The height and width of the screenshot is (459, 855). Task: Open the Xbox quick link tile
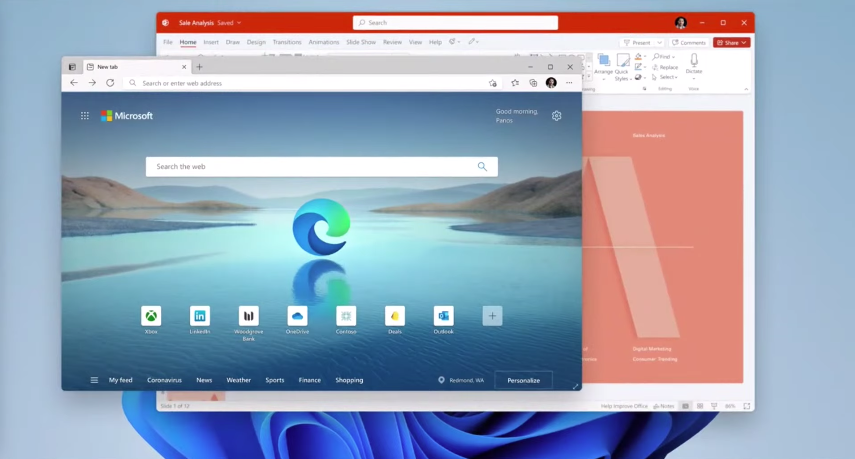click(x=151, y=316)
